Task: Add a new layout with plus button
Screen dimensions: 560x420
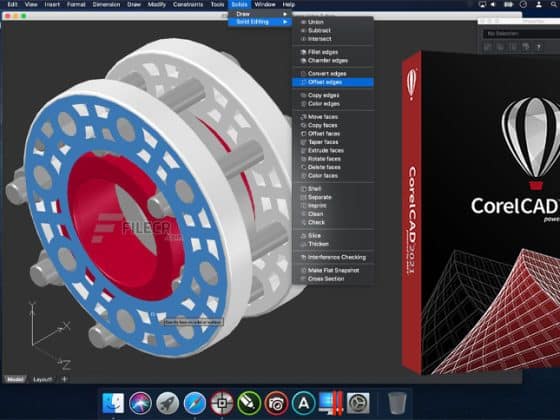Action: (64, 379)
